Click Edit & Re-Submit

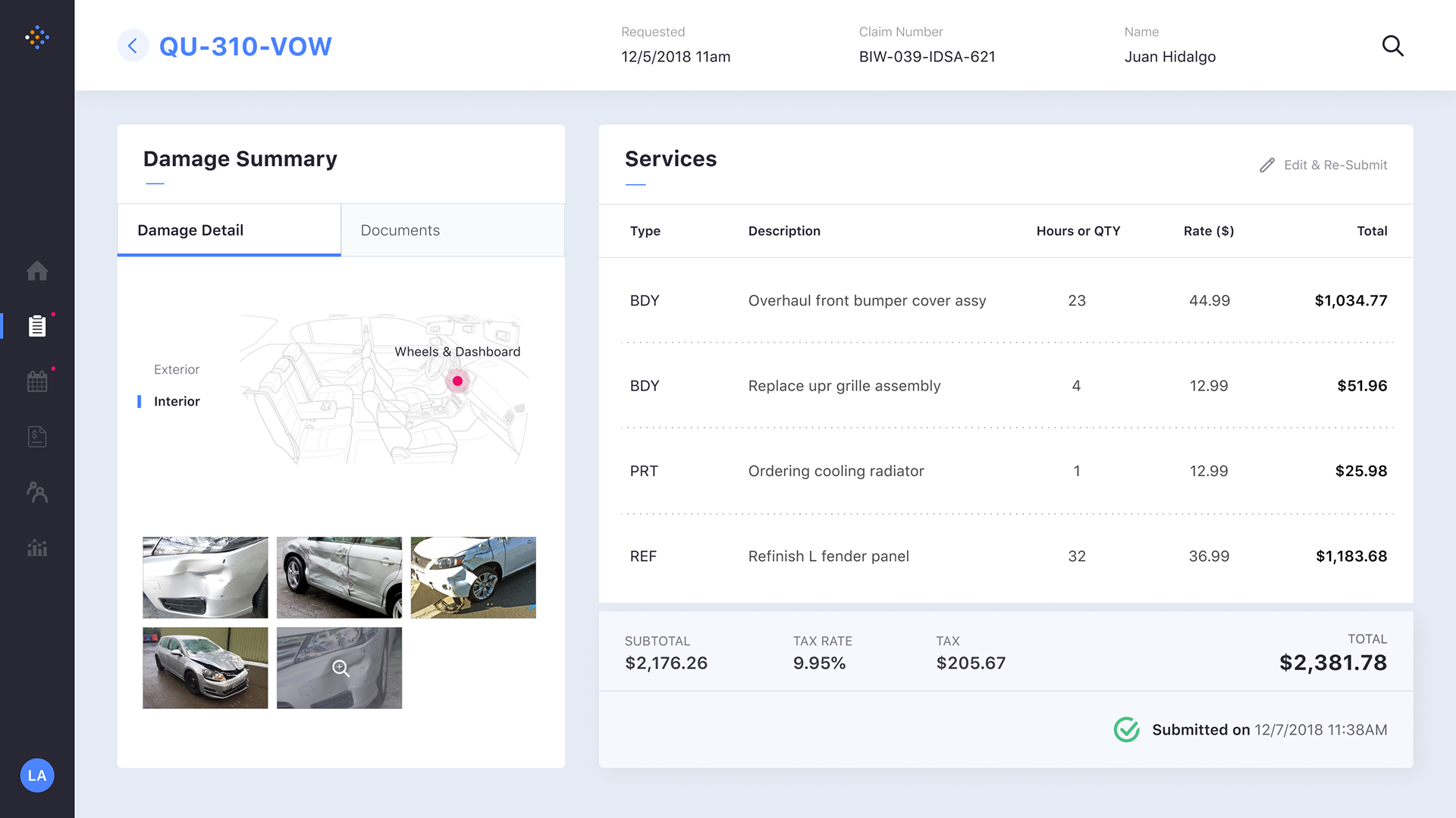tap(1324, 165)
